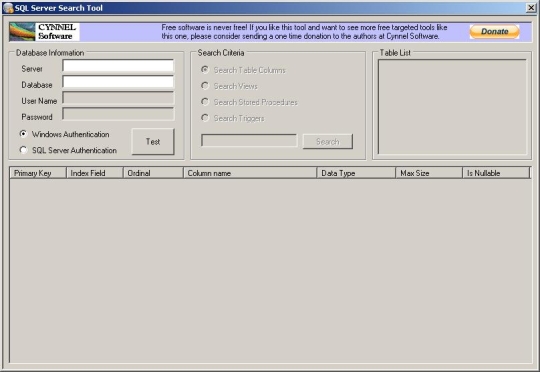Viewport: 540px width, 372px height.
Task: Click the Search Criteria group label
Action: (x=221, y=53)
